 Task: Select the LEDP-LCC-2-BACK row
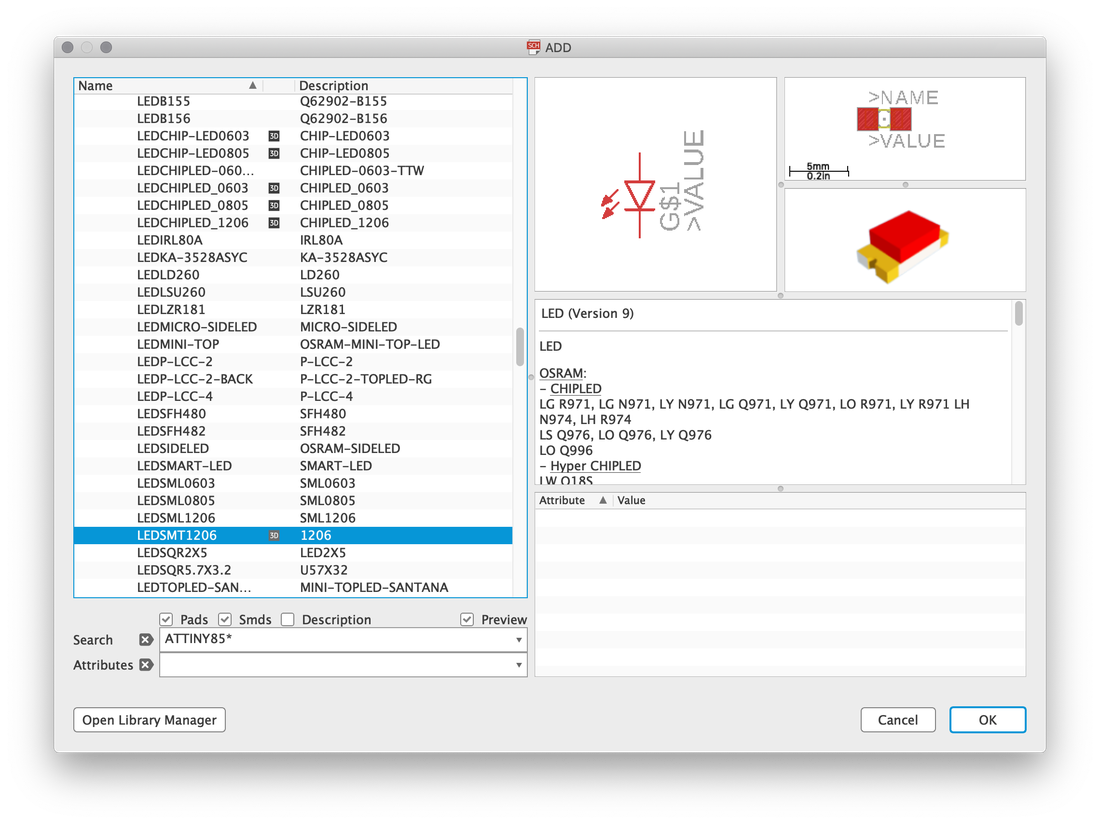293,379
